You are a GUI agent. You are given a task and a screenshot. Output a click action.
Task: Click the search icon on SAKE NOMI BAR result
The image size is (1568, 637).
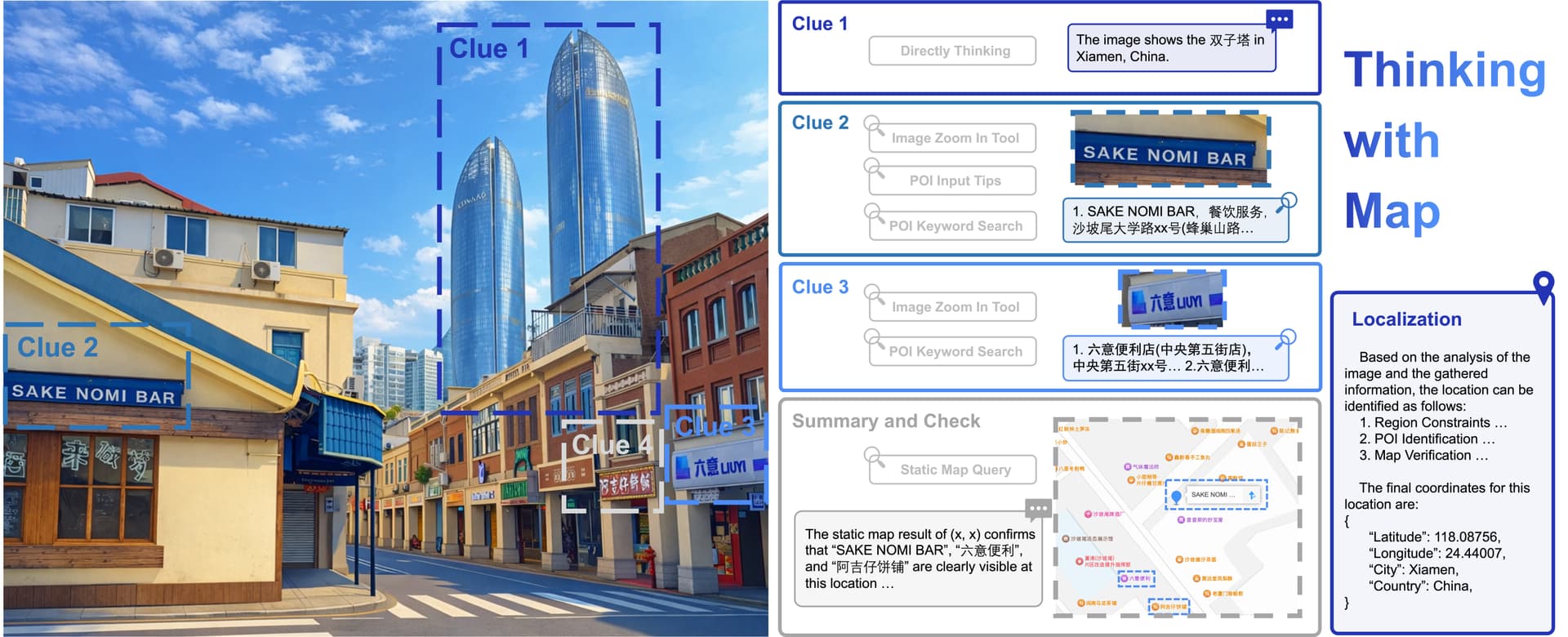[1288, 200]
